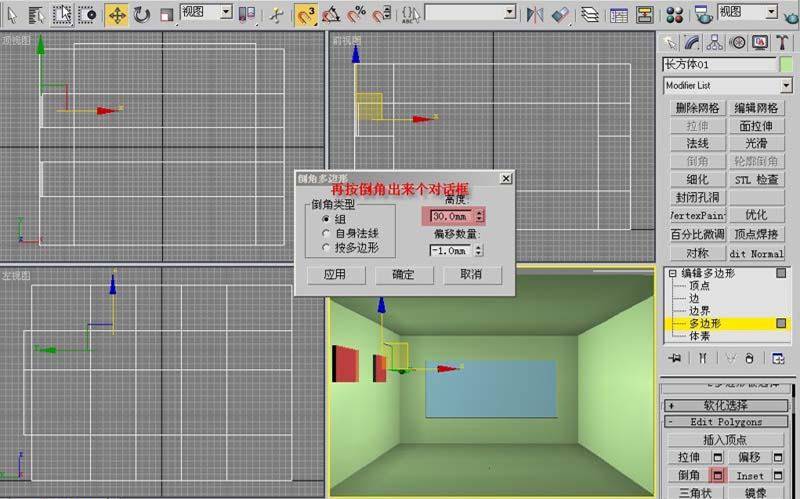800x499 pixels.
Task: Toggle Show End Result icon
Action: point(703,358)
